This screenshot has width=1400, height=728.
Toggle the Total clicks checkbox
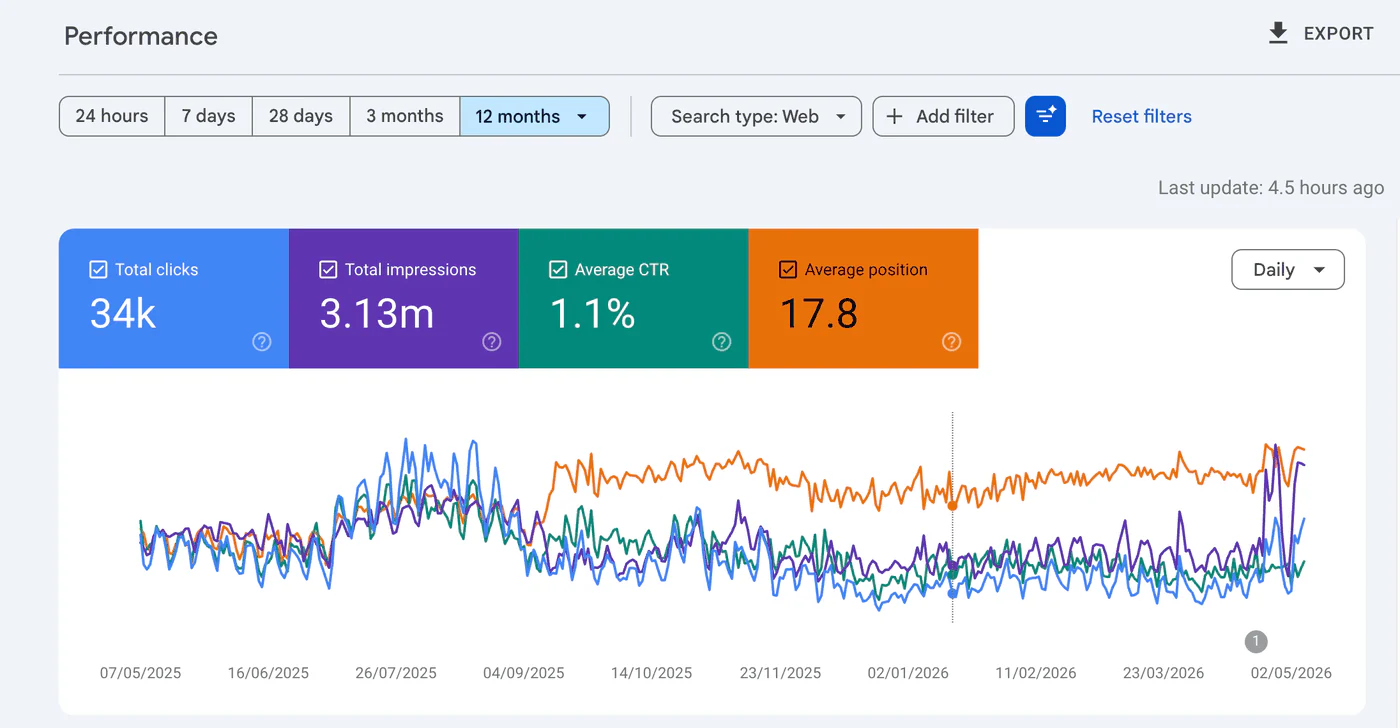[98, 269]
